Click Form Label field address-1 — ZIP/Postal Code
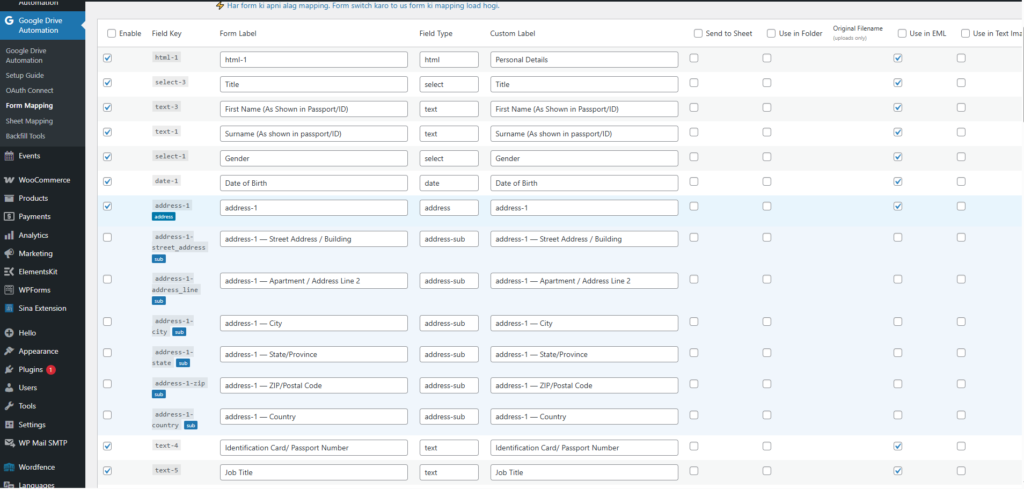Image resolution: width=1024 pixels, height=489 pixels. [313, 385]
